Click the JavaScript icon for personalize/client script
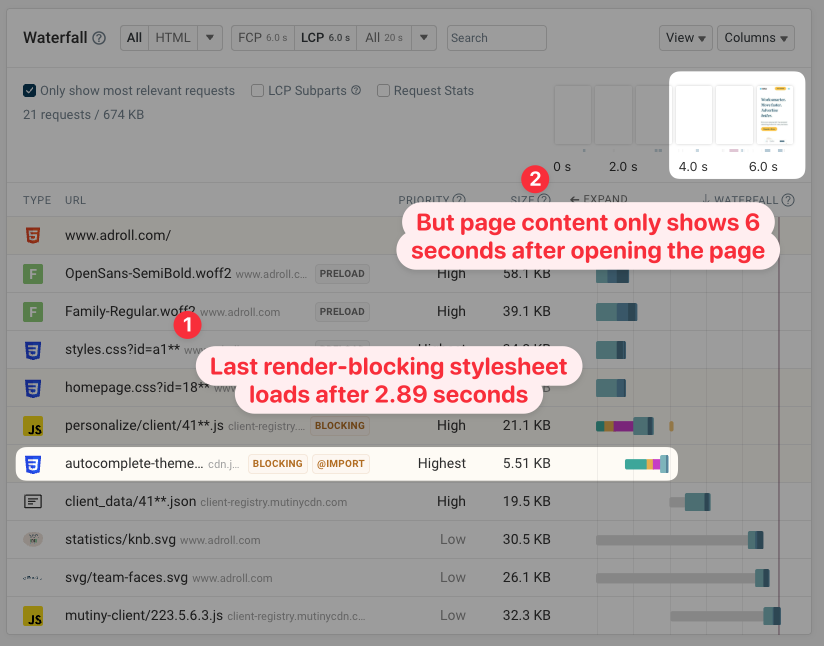 33,425
